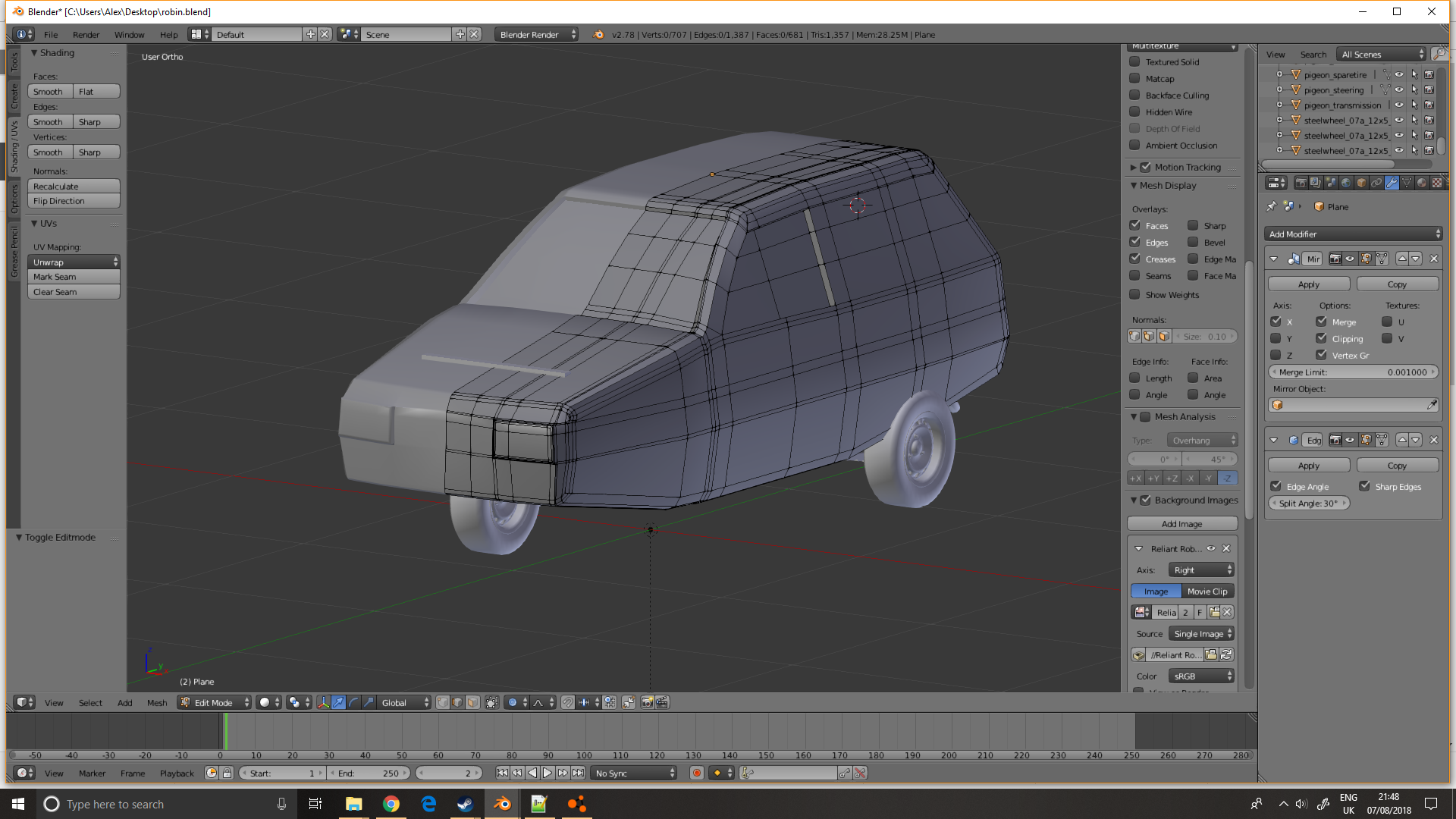Select the rotate manipulator arc icon
The height and width of the screenshot is (819, 1456).
click(x=353, y=702)
